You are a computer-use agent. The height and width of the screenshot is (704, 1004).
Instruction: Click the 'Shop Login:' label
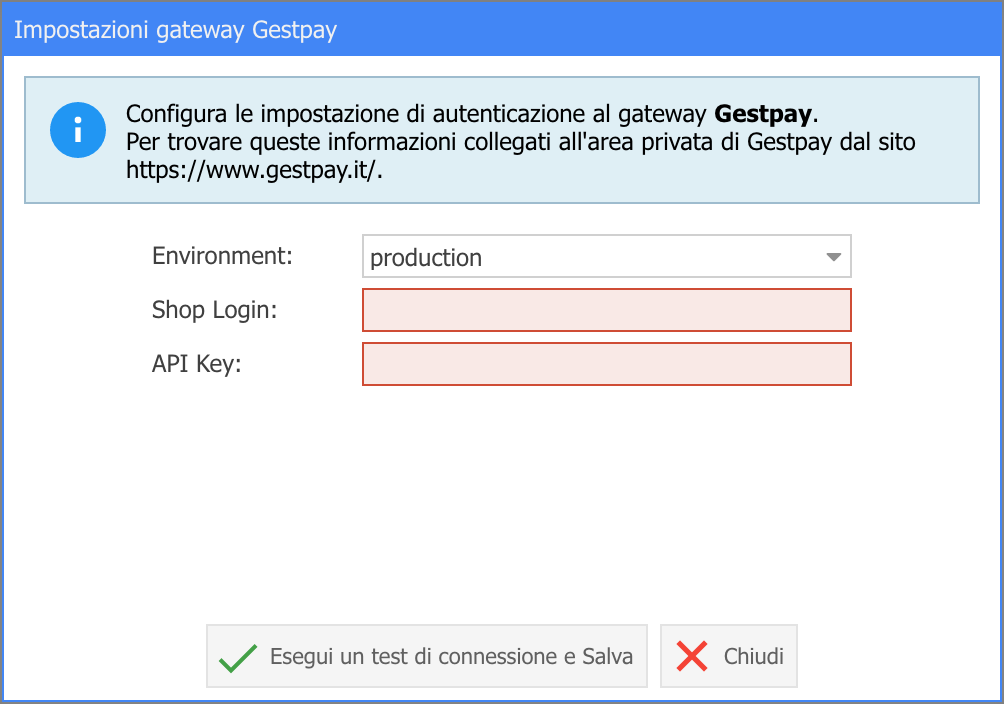215,310
